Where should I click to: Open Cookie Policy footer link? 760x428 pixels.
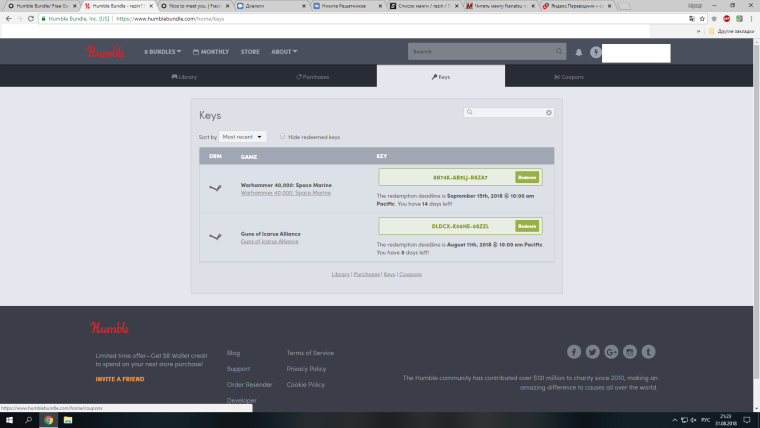[305, 385]
